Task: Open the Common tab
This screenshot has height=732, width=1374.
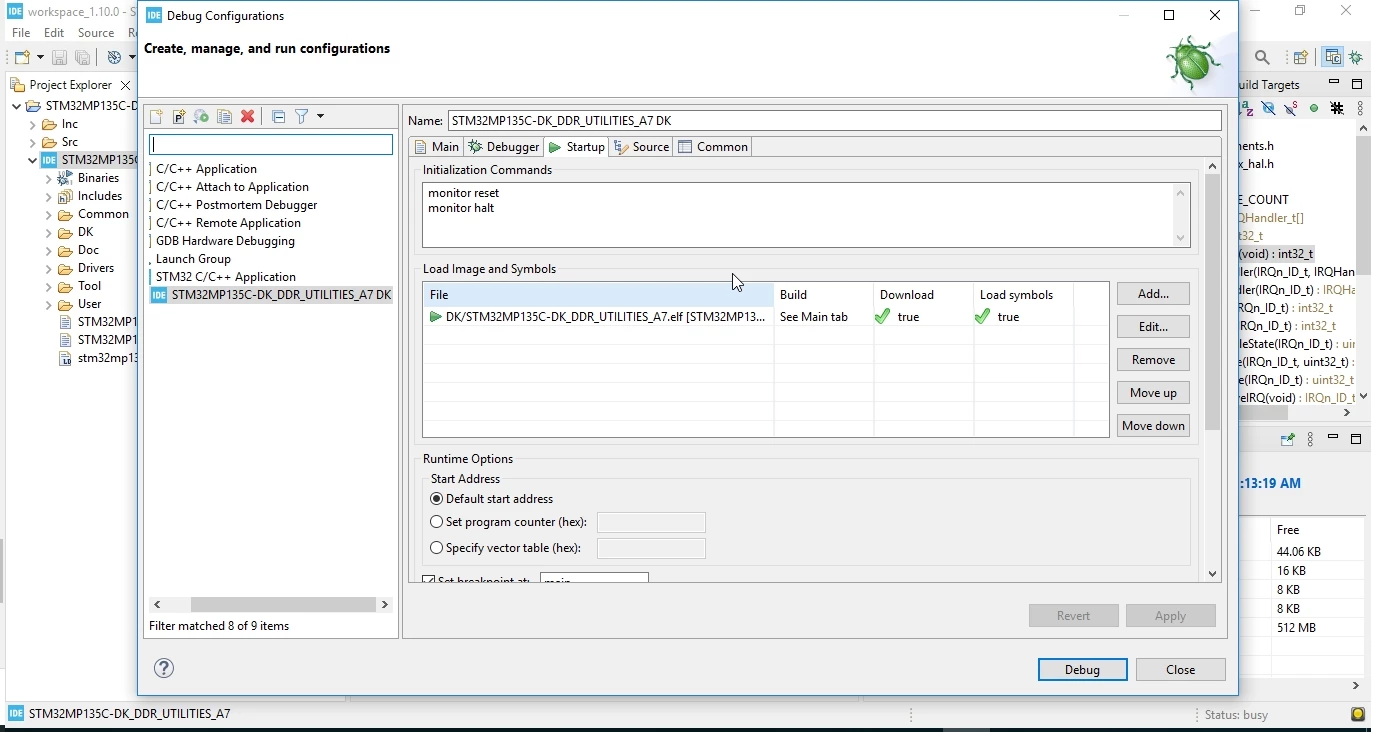Action: (713, 147)
